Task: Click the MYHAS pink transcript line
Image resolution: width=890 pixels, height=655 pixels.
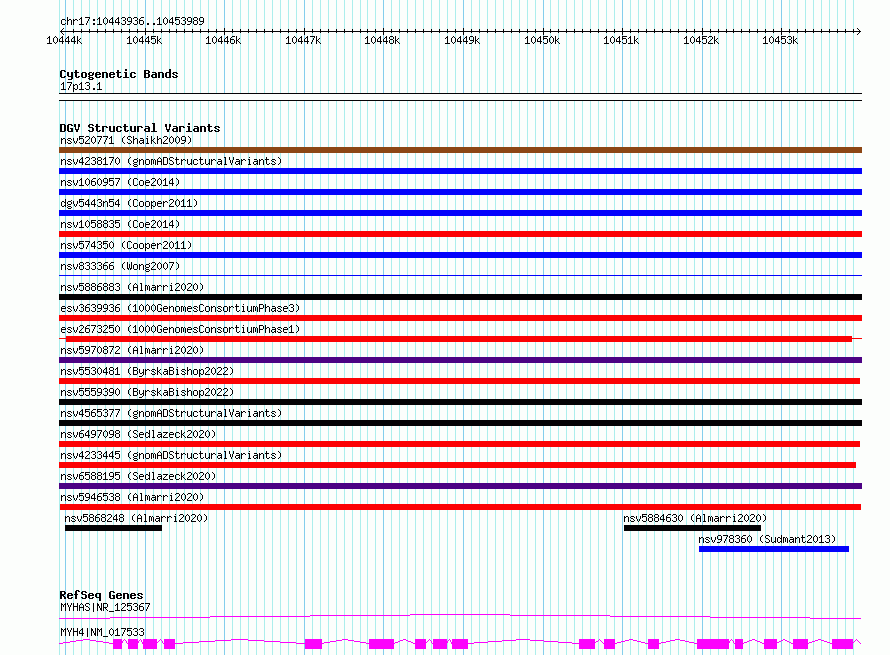Action: point(460,616)
